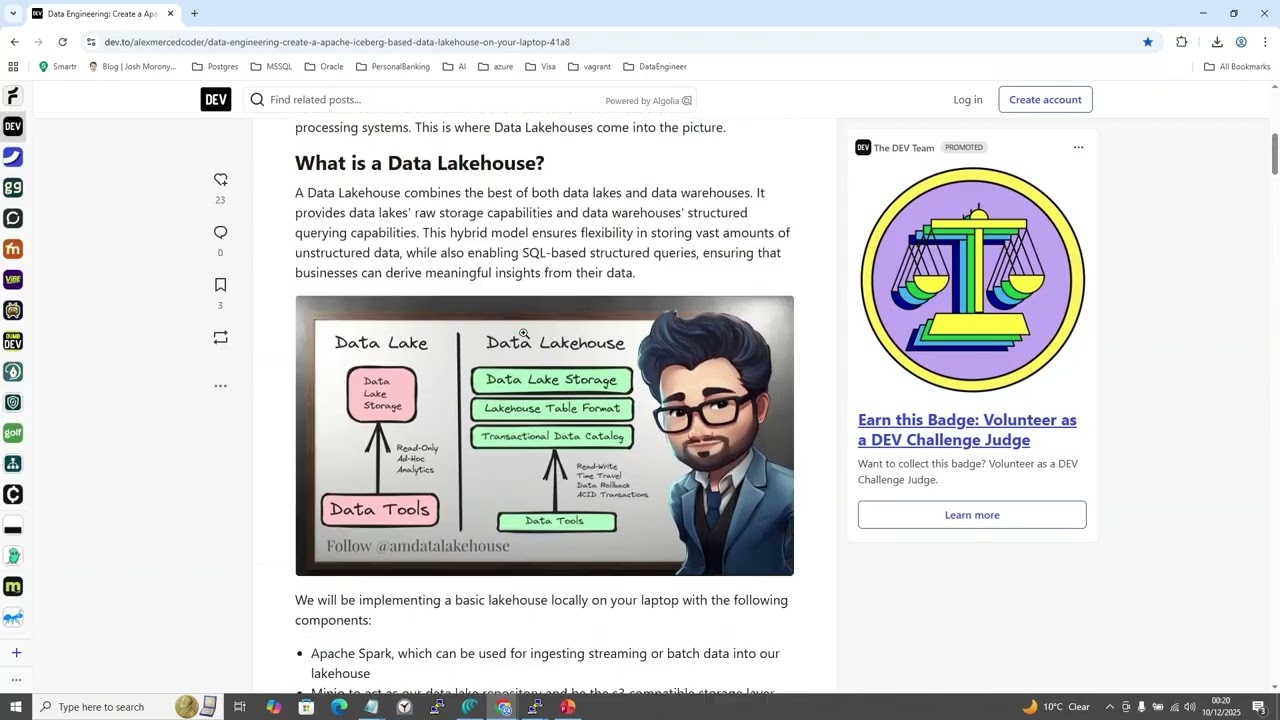Image resolution: width=1280 pixels, height=720 pixels.
Task: Go back with the browser back arrow
Action: pyautogui.click(x=14, y=42)
